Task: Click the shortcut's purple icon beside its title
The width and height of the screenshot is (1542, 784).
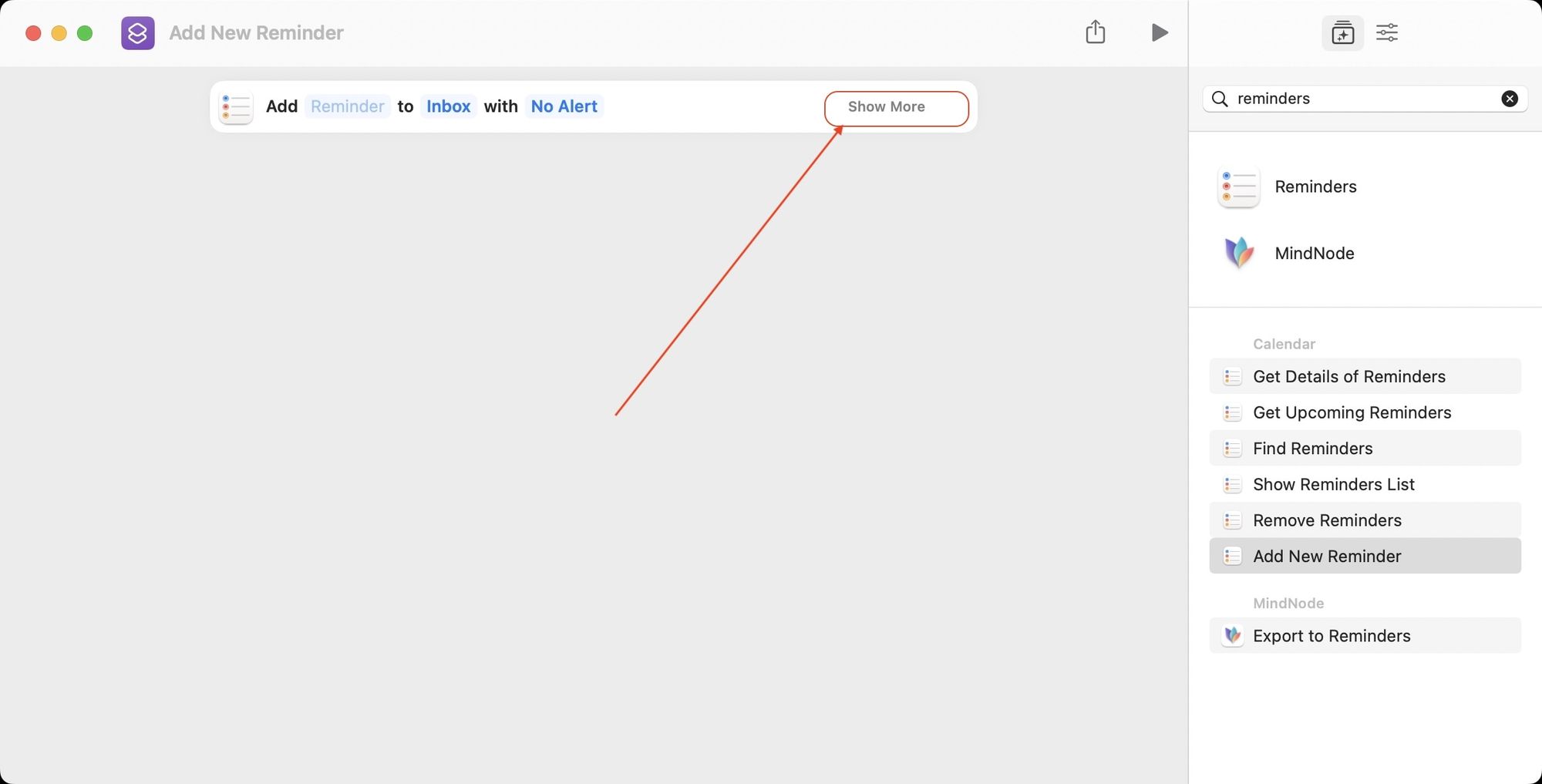Action: click(137, 32)
